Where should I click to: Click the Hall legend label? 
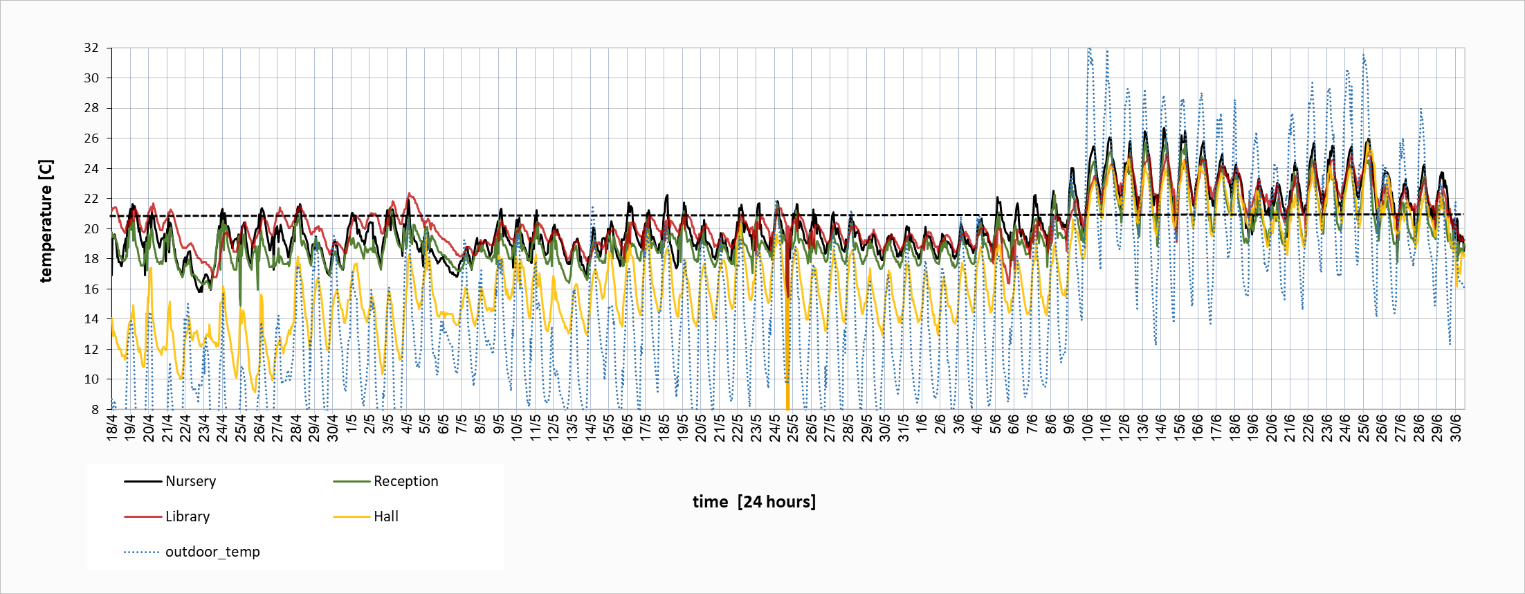386,517
